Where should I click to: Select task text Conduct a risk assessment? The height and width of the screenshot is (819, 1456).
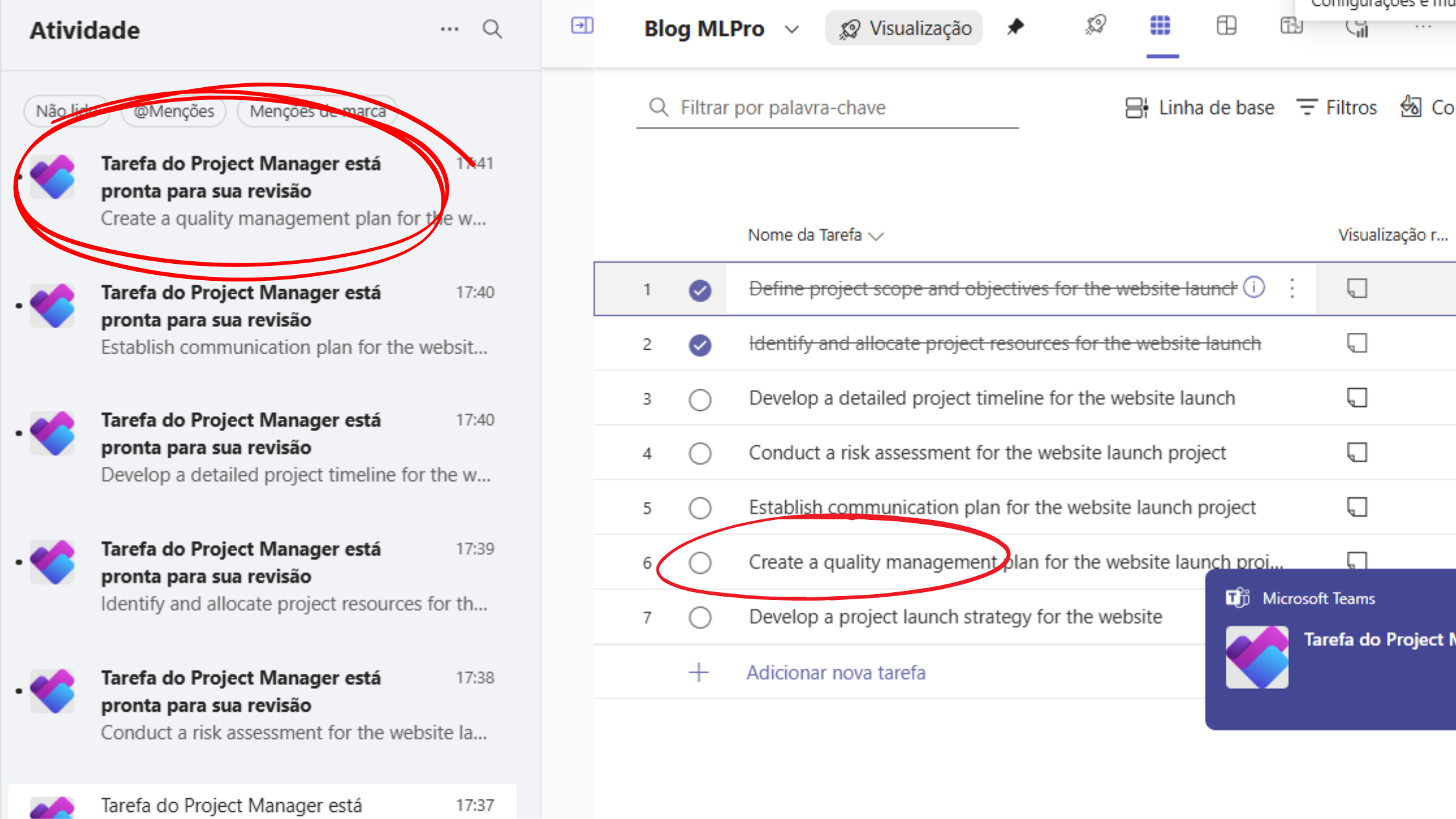click(987, 452)
